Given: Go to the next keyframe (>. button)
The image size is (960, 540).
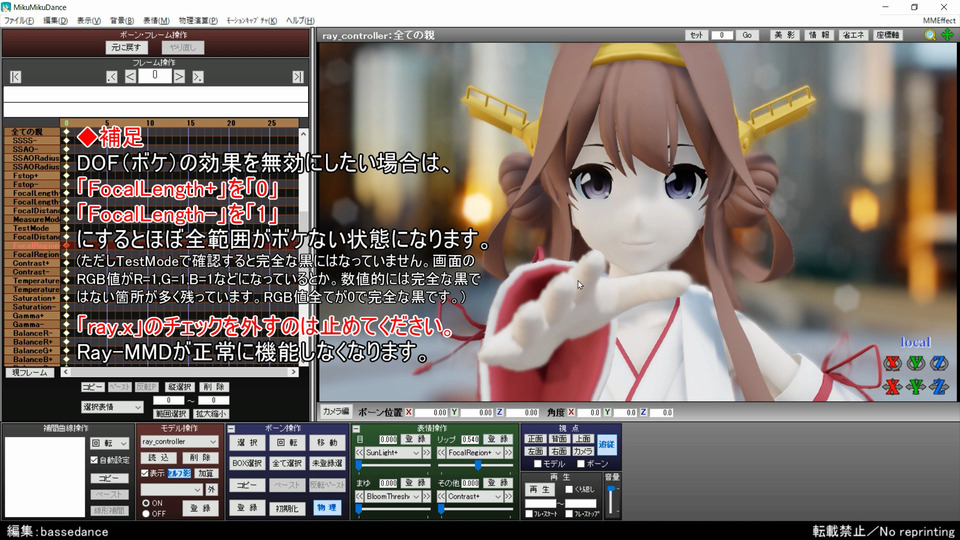Looking at the screenshot, I should click(197, 77).
